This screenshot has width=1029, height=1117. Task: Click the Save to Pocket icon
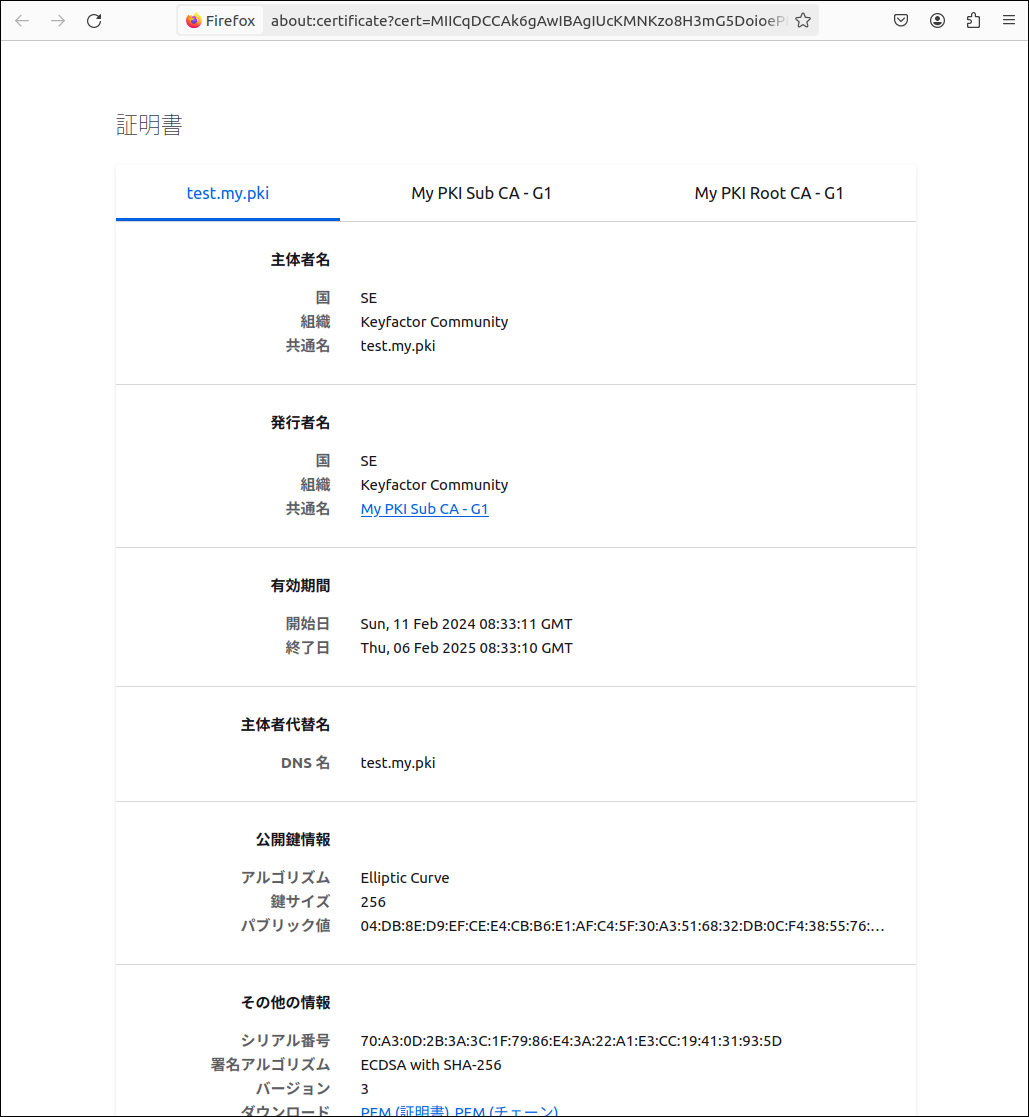pos(901,20)
